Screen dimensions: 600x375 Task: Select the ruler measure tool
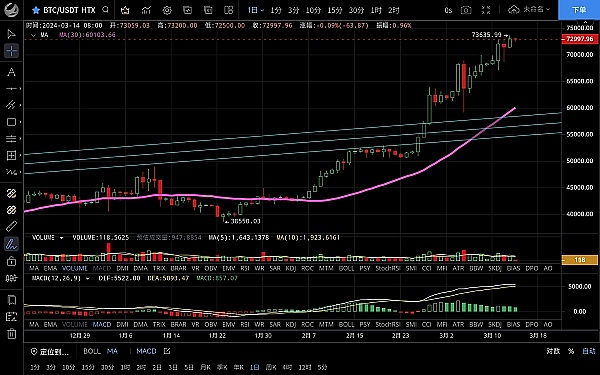click(x=11, y=227)
